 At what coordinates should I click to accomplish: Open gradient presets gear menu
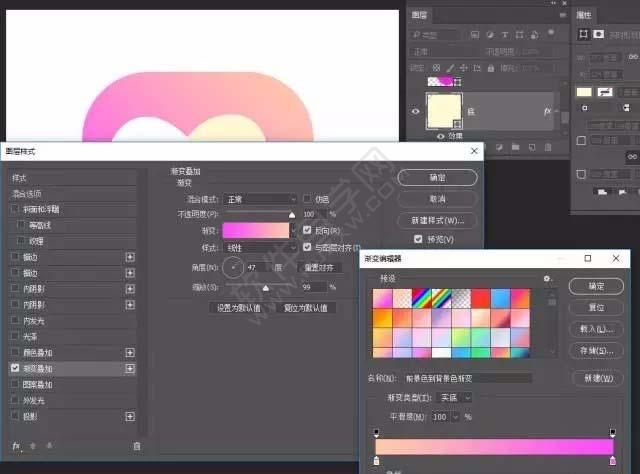pos(547,278)
